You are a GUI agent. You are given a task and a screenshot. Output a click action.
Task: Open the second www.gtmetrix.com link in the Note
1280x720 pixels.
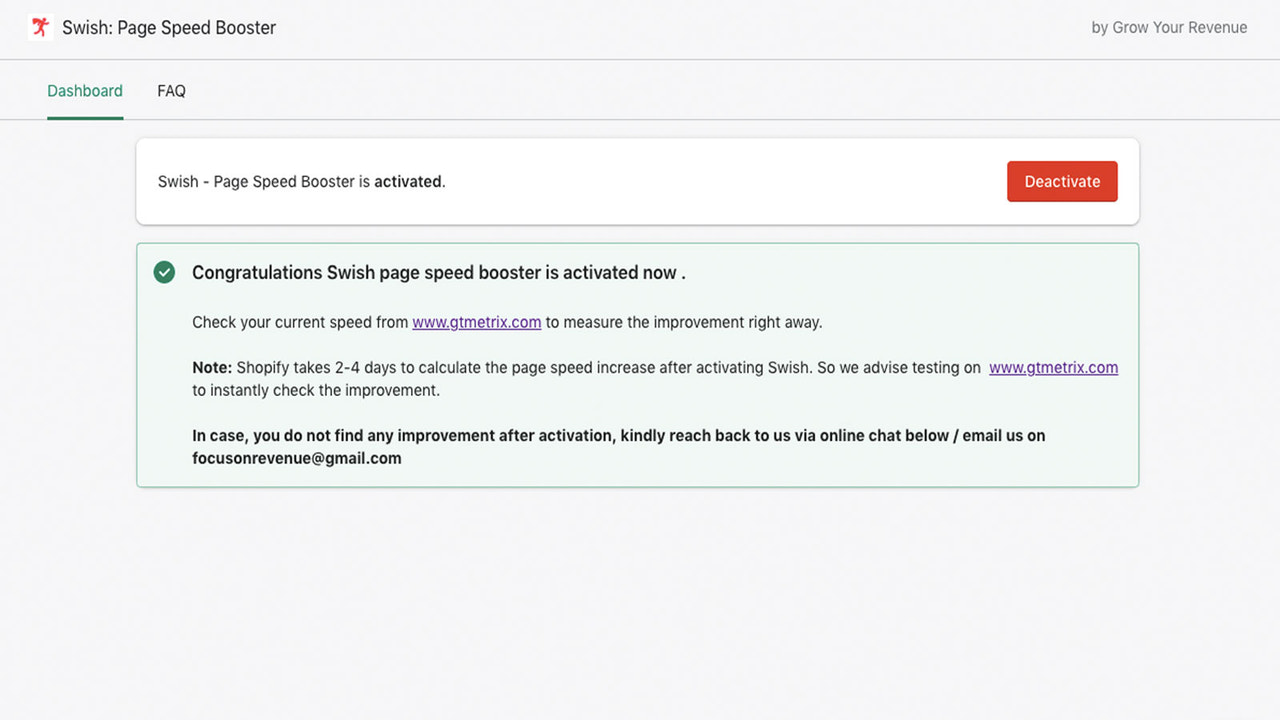(1053, 367)
